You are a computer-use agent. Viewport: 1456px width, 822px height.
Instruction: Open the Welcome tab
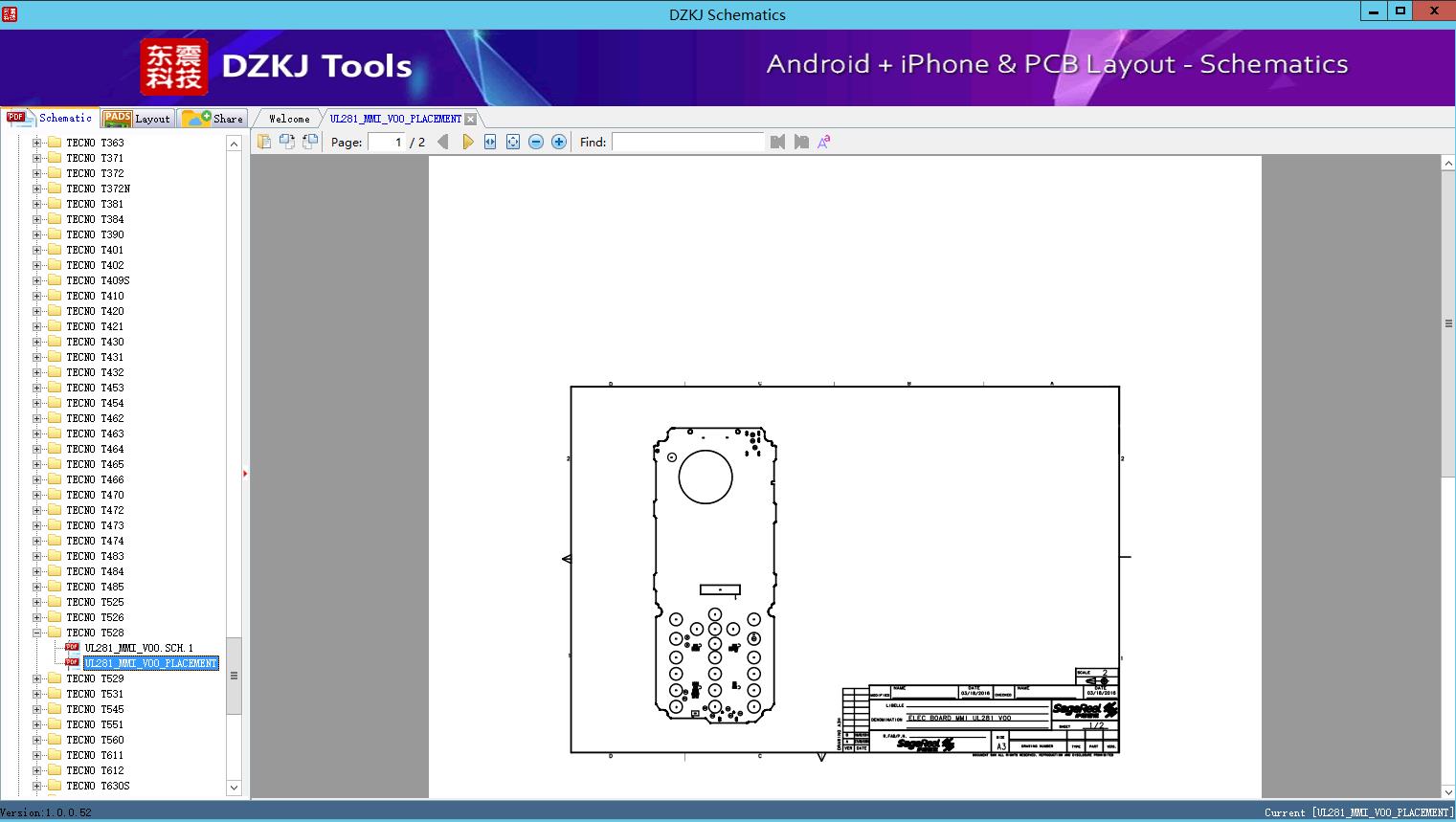click(289, 119)
